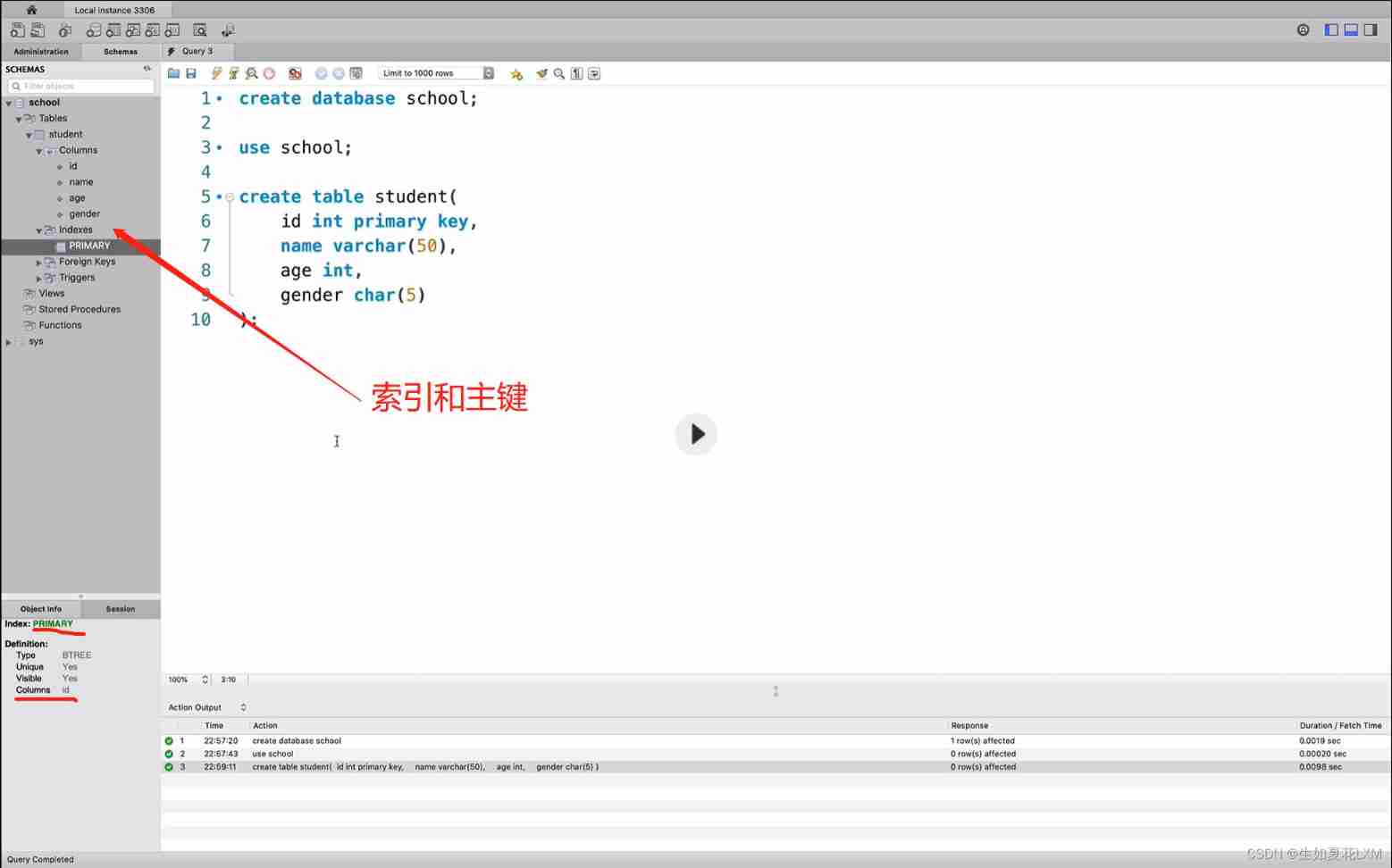
Task: Open the Object Info tab
Action: 41,609
